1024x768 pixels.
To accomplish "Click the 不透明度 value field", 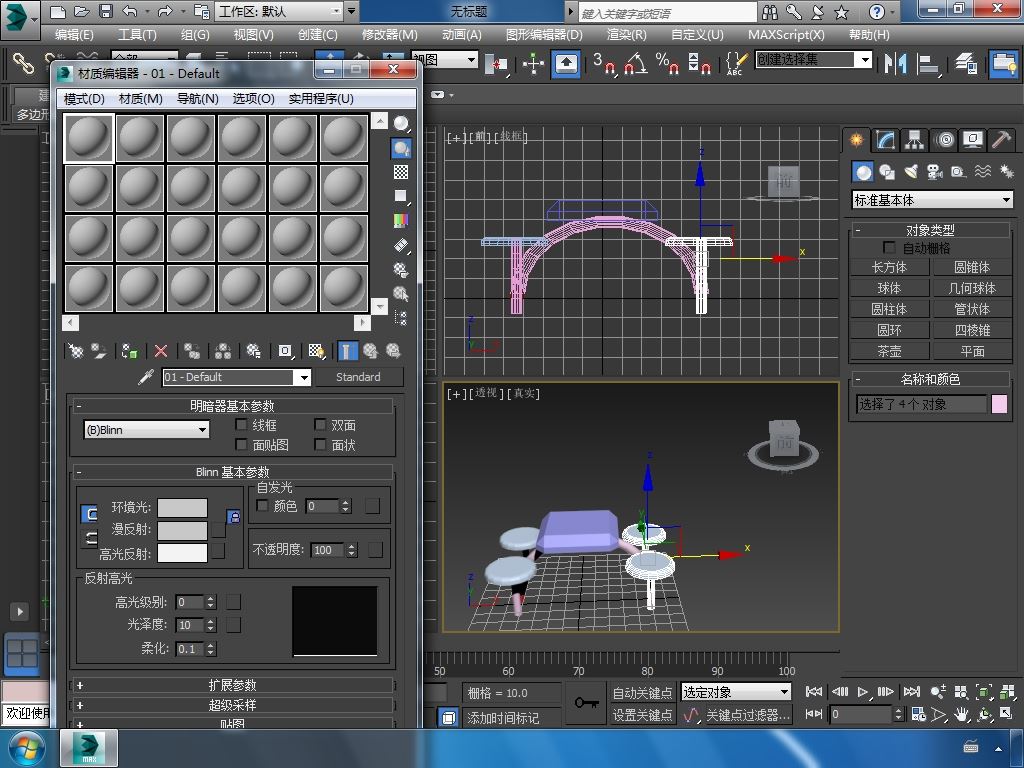I will [328, 550].
